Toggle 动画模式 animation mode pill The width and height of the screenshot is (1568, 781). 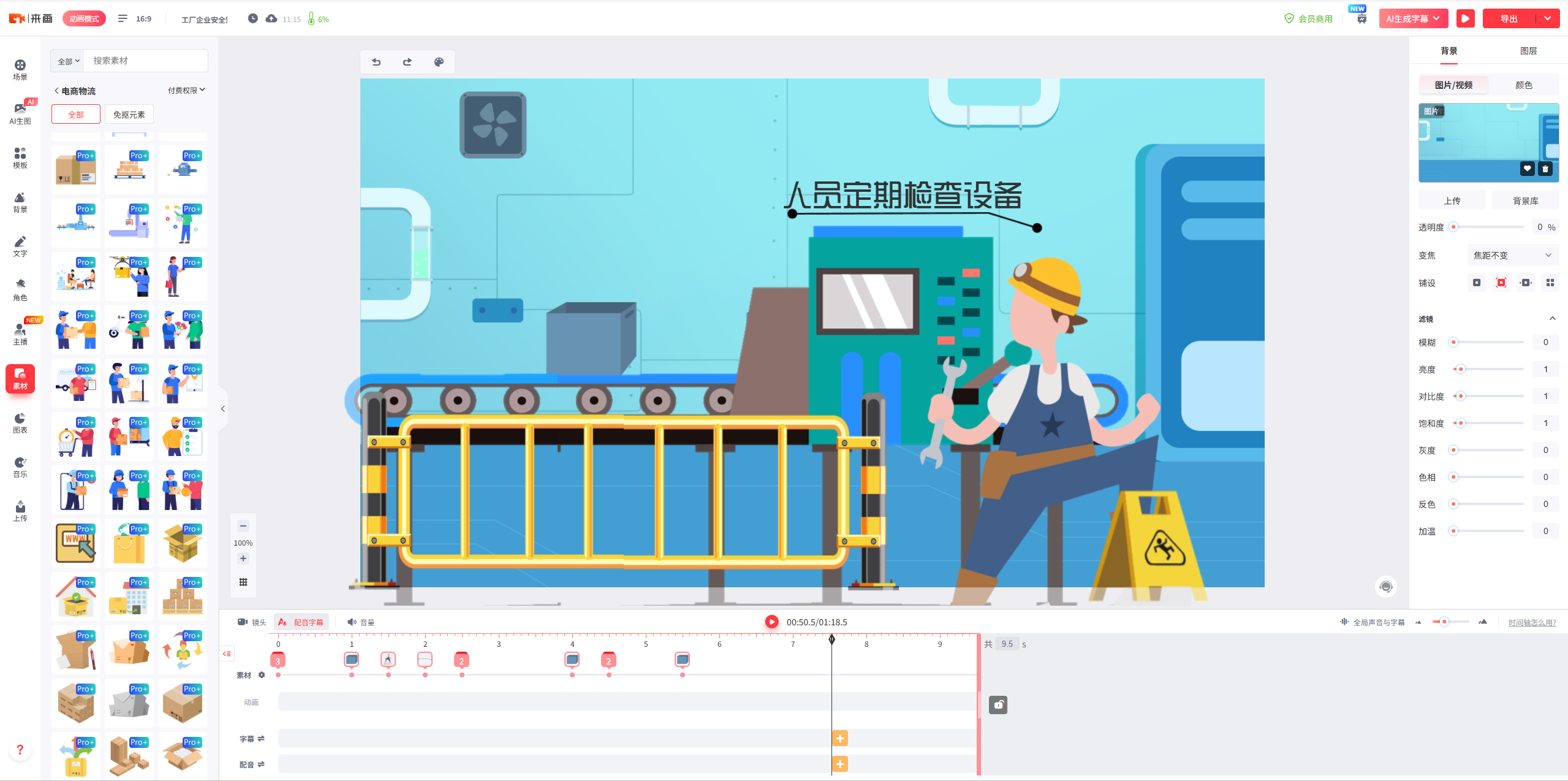84,19
